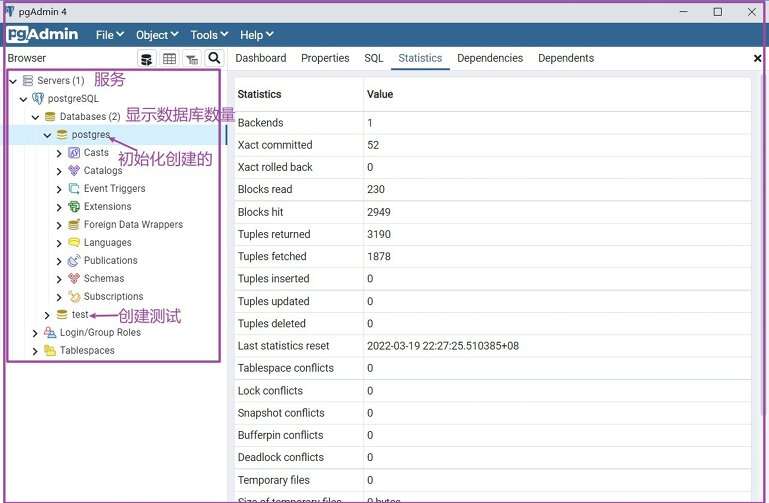
Task: Collapse the postgreSQL server node
Action: tap(23, 99)
